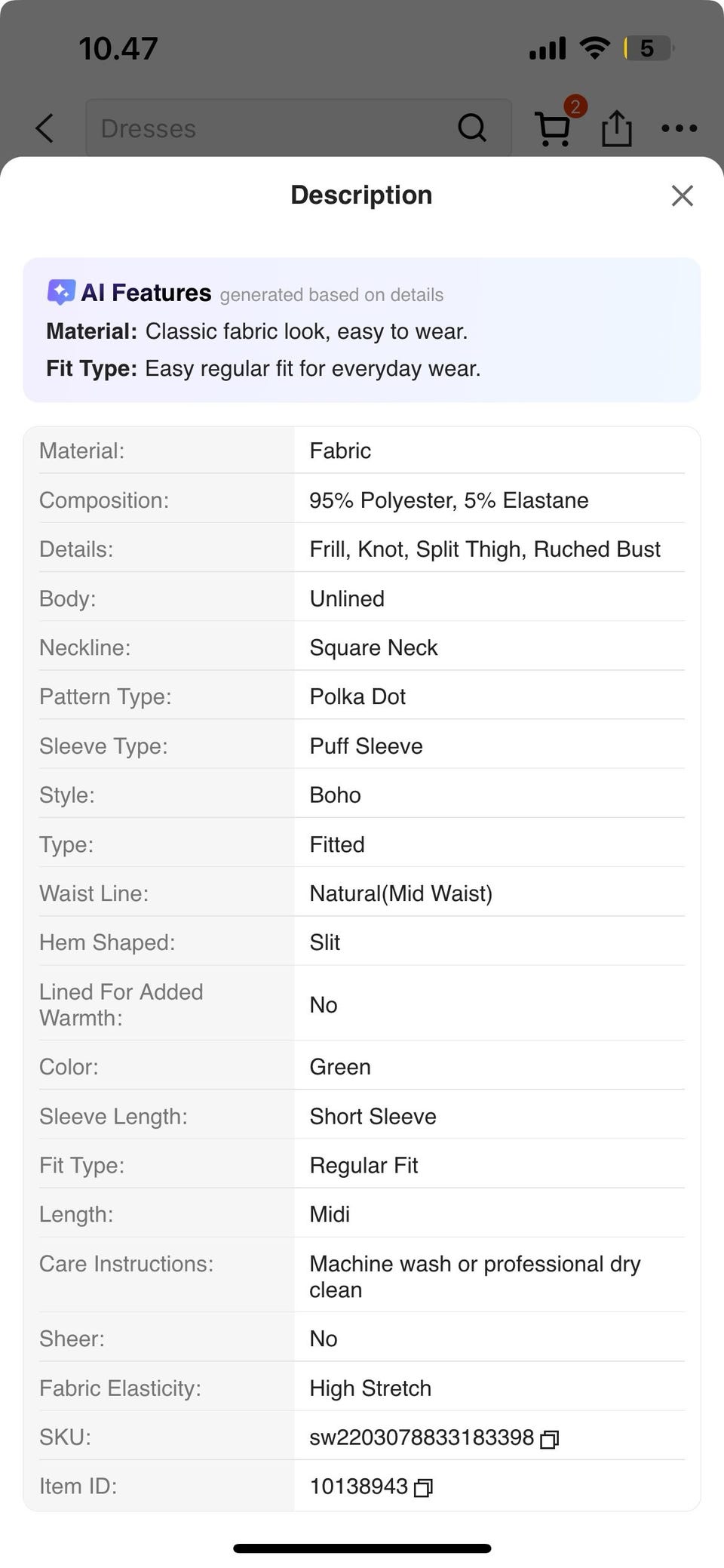Image resolution: width=724 pixels, height=1568 pixels.
Task: Copy the Item ID using copy icon
Action: point(423,1488)
